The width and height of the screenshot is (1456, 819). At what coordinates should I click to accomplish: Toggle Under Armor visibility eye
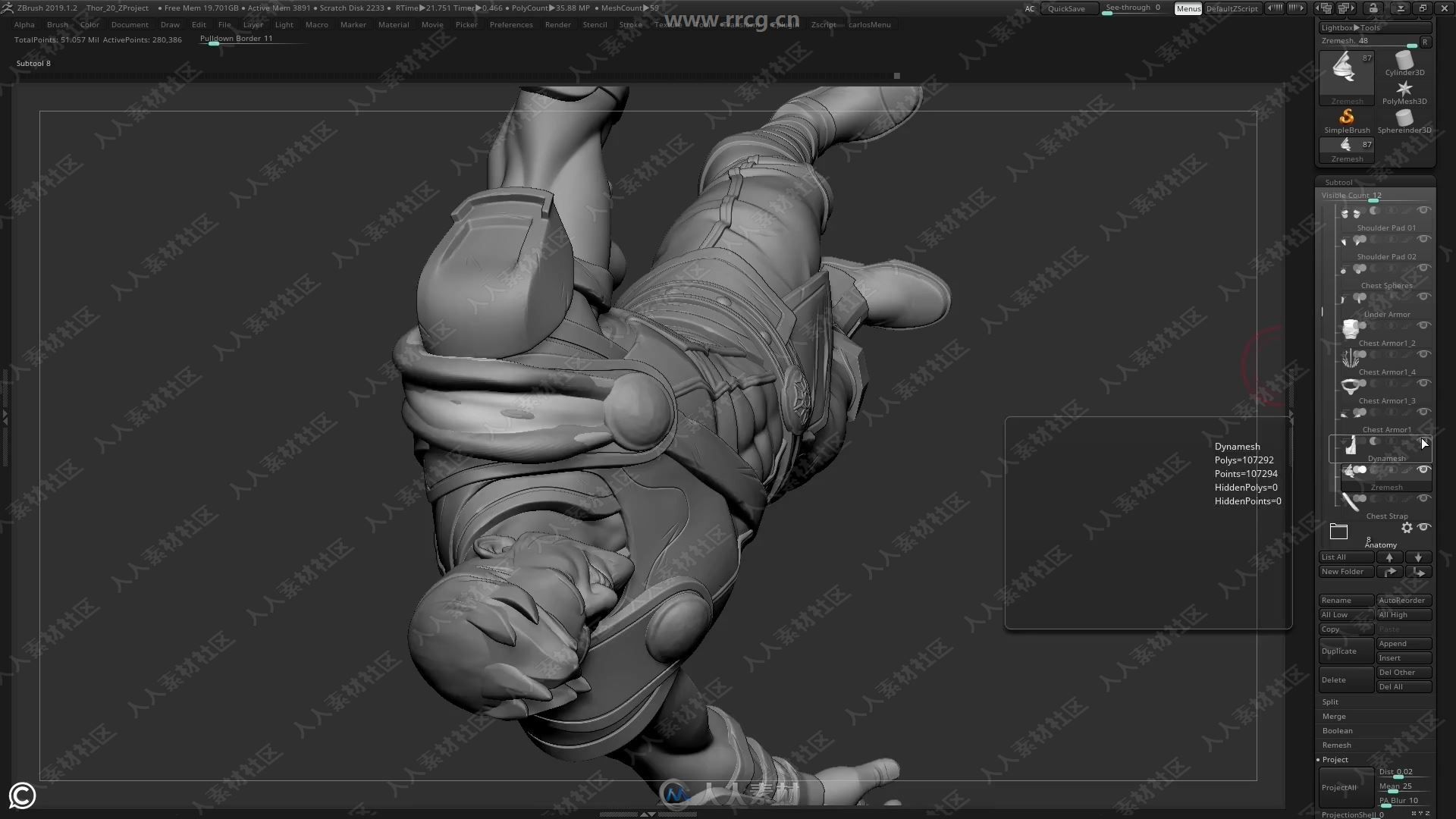[1423, 297]
